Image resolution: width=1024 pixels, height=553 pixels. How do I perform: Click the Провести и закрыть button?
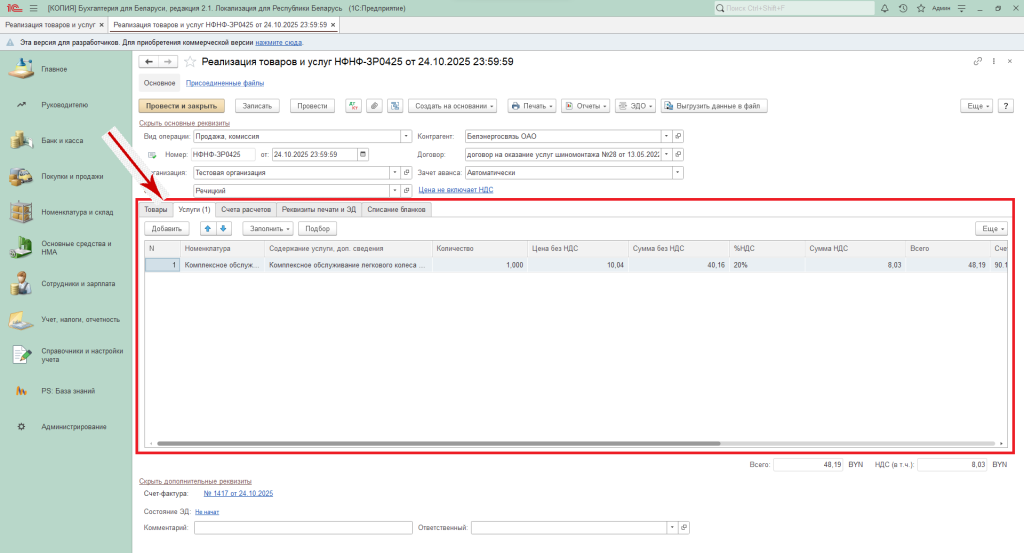coord(181,105)
